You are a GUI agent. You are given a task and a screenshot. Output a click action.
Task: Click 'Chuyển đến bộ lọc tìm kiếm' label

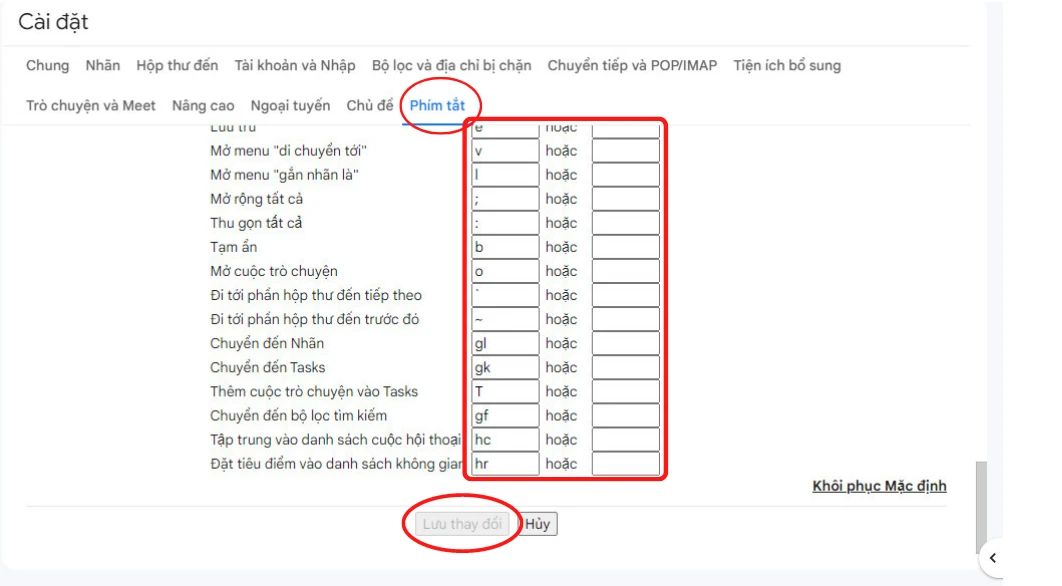tap(299, 415)
